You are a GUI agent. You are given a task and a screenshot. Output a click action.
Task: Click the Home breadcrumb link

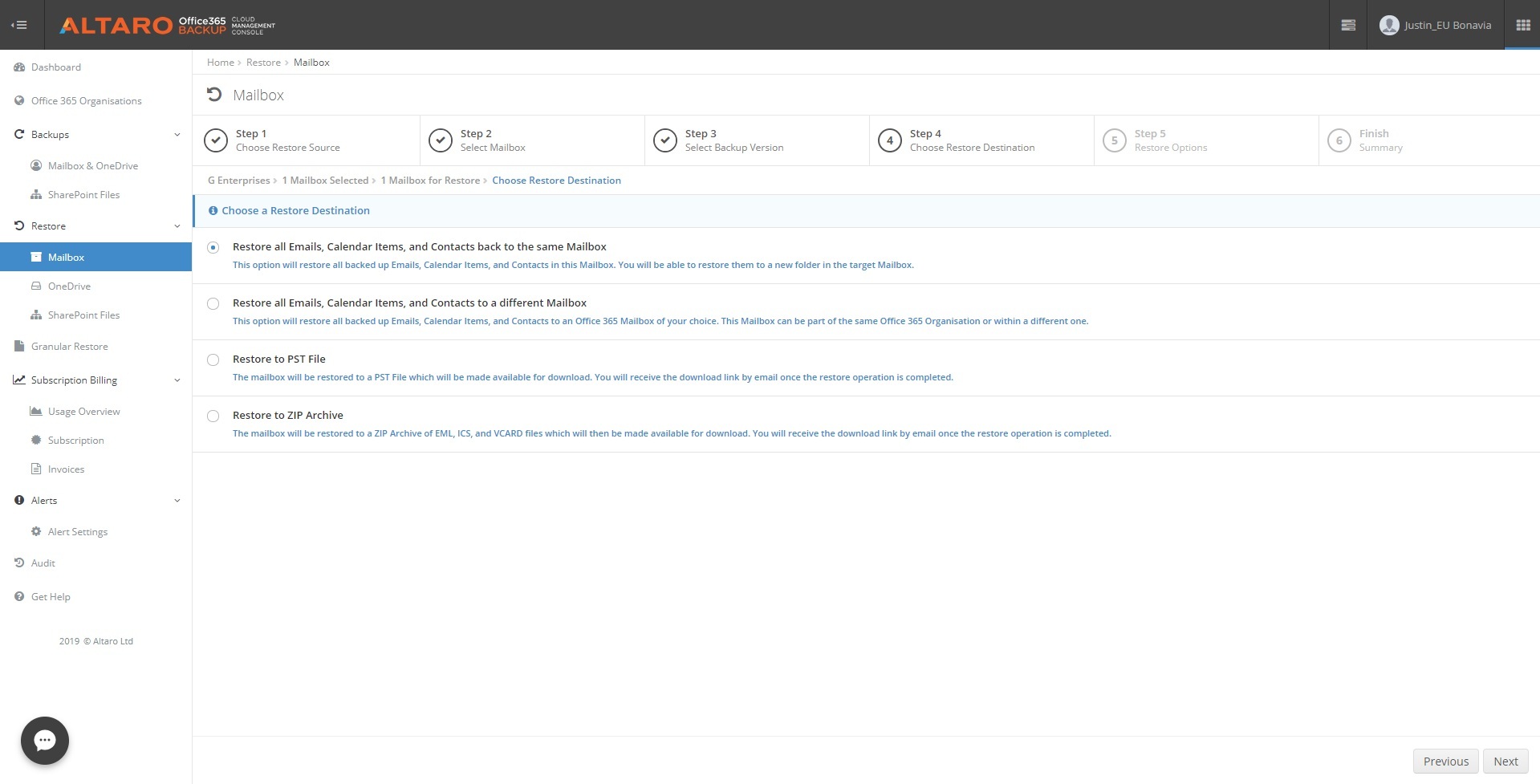[220, 63]
